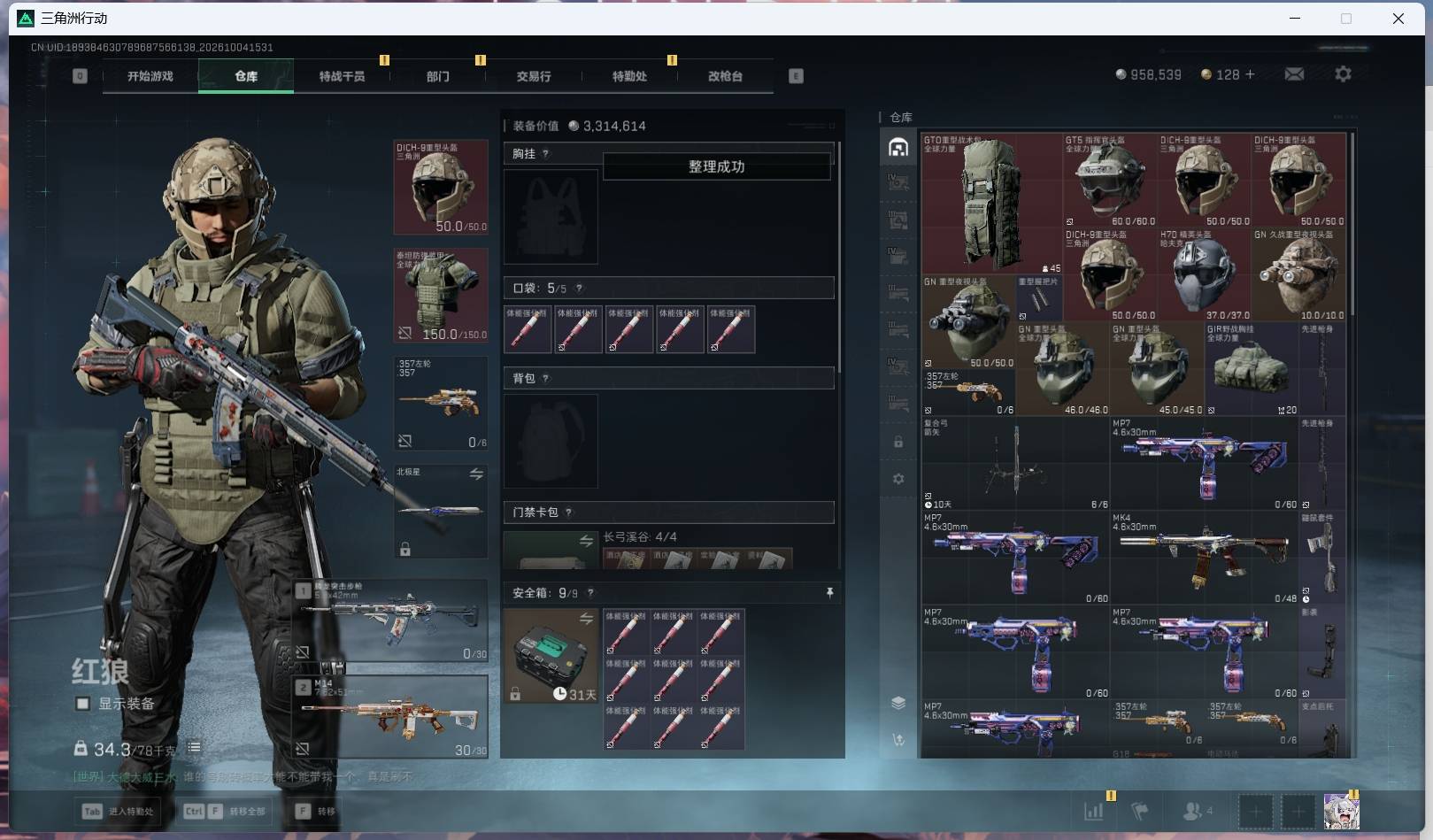Click the list icon beside weight 34.3/78千克
Image resolution: width=1433 pixels, height=840 pixels.
coord(194,748)
